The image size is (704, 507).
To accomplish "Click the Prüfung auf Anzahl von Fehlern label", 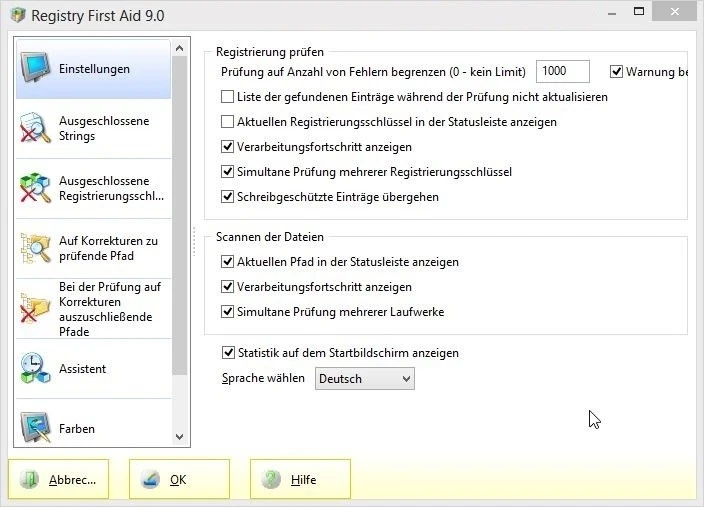I will click(x=373, y=72).
